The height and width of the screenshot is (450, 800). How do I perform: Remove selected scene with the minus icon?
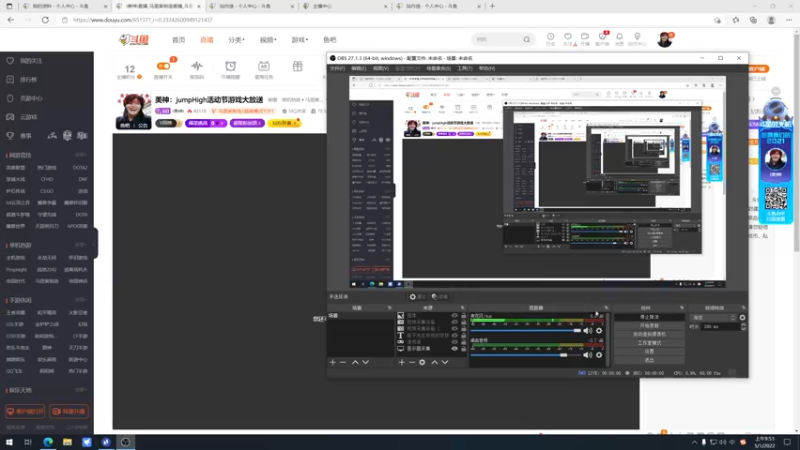click(343, 362)
